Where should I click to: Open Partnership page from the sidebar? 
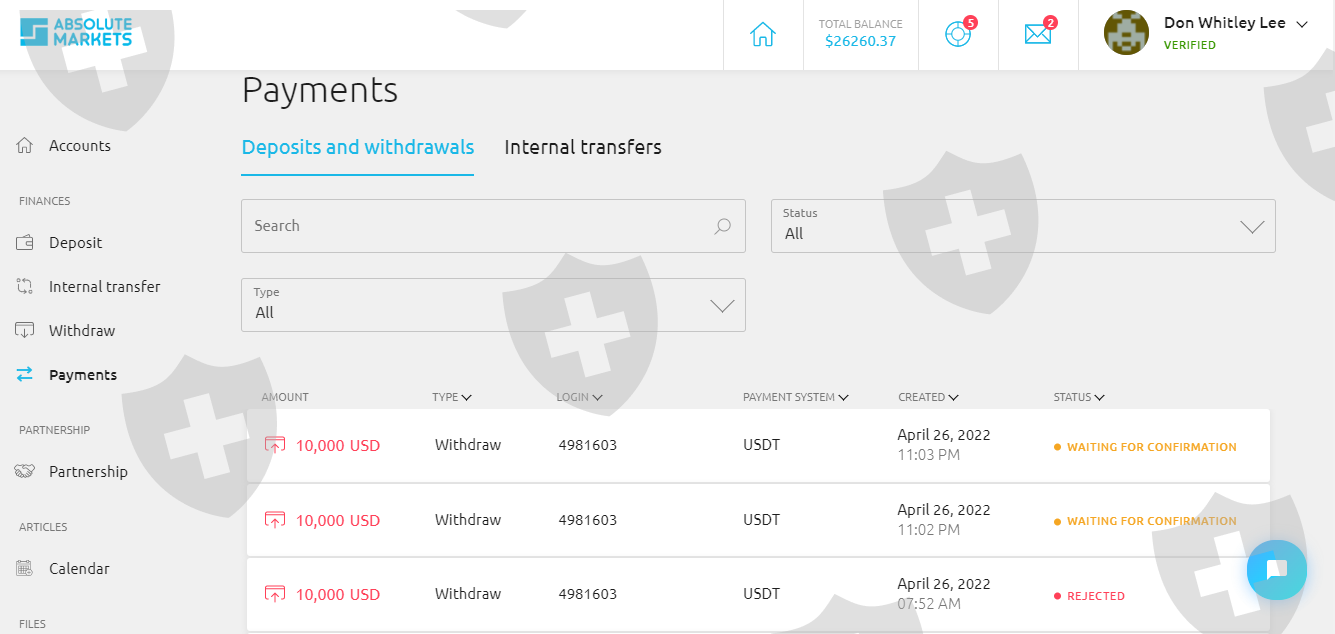tap(88, 472)
